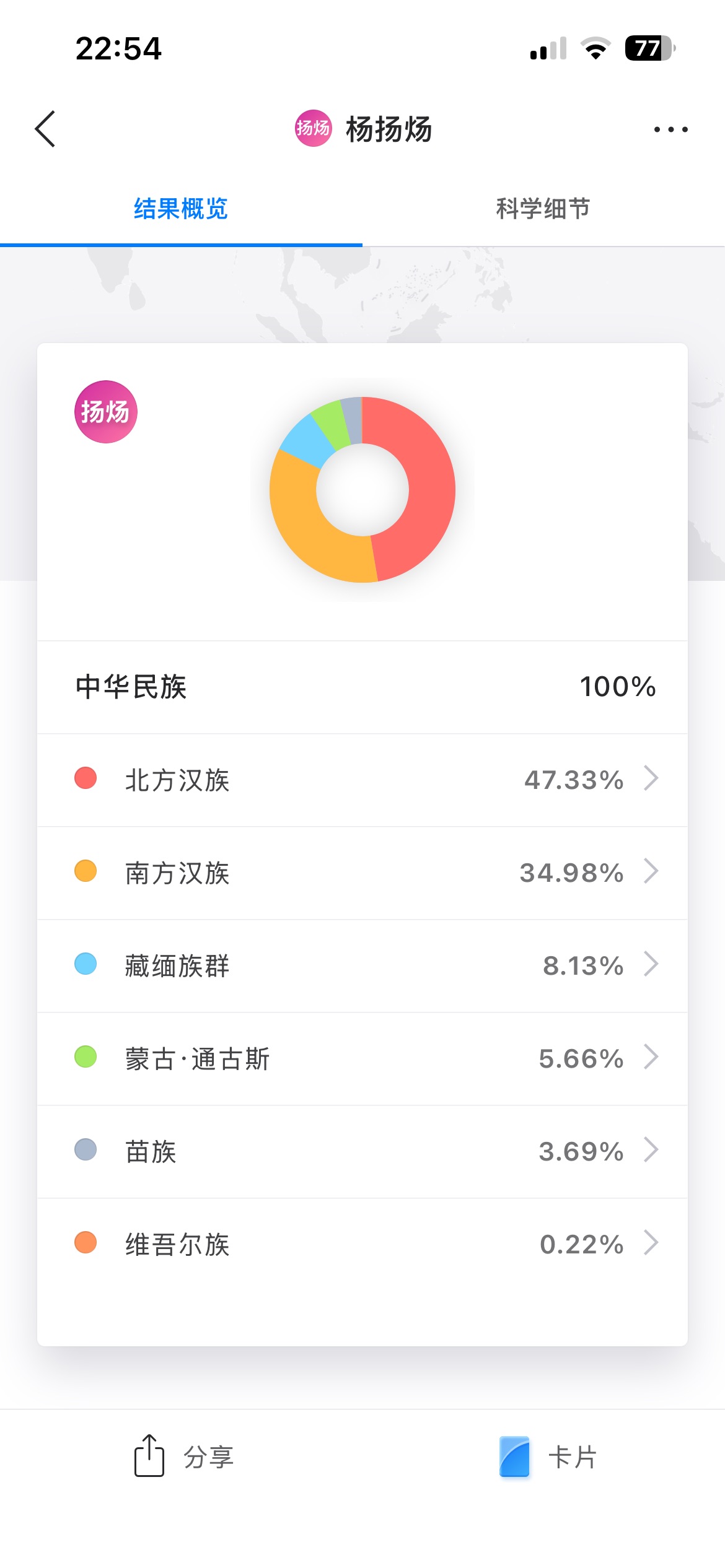Open the 维吾尔族 0.22% row
The height and width of the screenshot is (1568, 725).
click(x=362, y=1244)
